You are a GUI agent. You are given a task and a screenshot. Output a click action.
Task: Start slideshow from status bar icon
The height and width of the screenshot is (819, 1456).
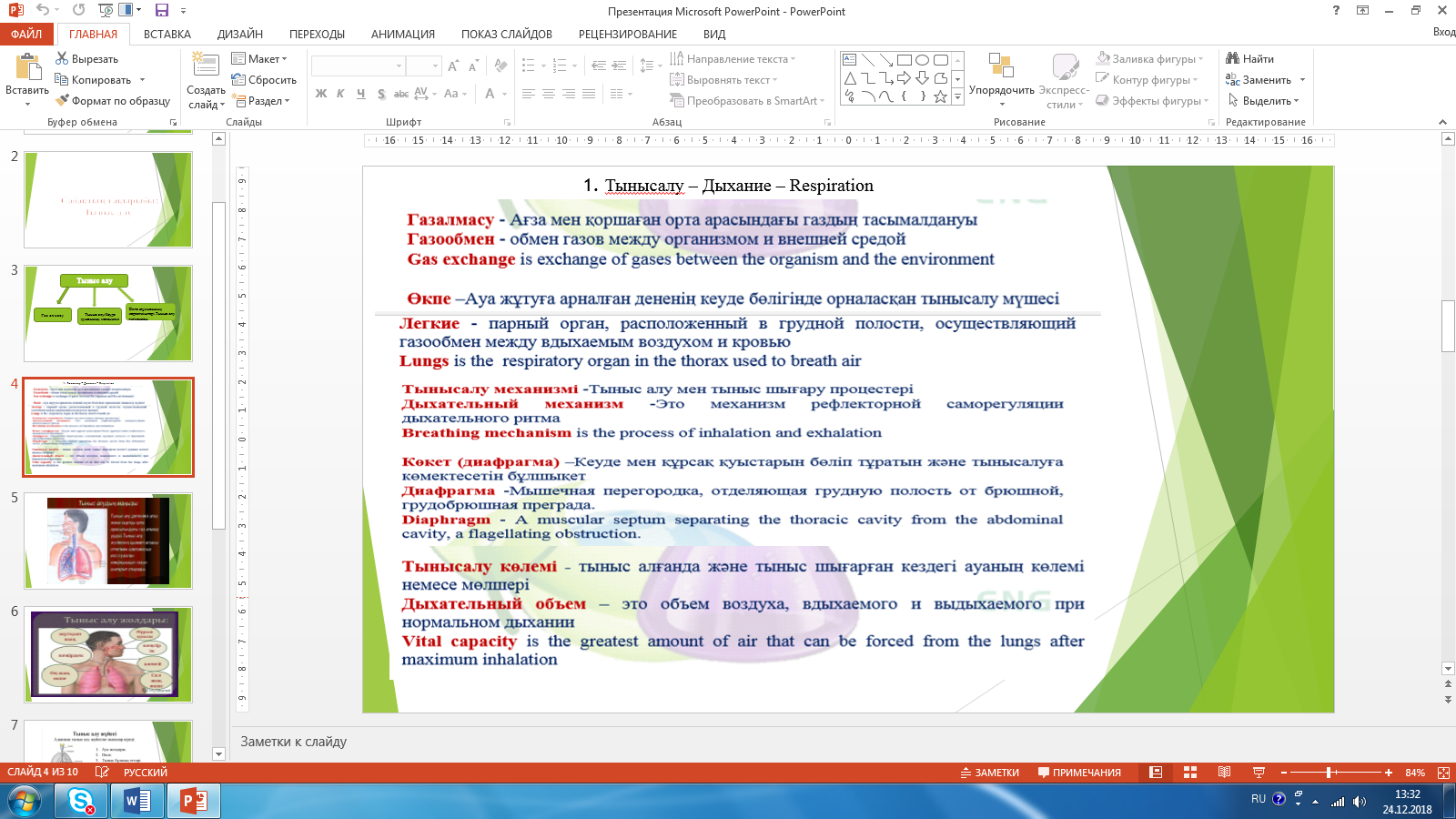click(1259, 773)
